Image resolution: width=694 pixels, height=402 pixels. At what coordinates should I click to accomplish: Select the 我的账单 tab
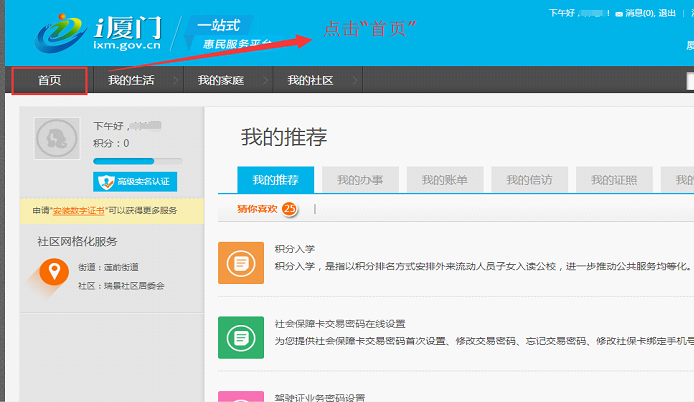click(x=444, y=180)
